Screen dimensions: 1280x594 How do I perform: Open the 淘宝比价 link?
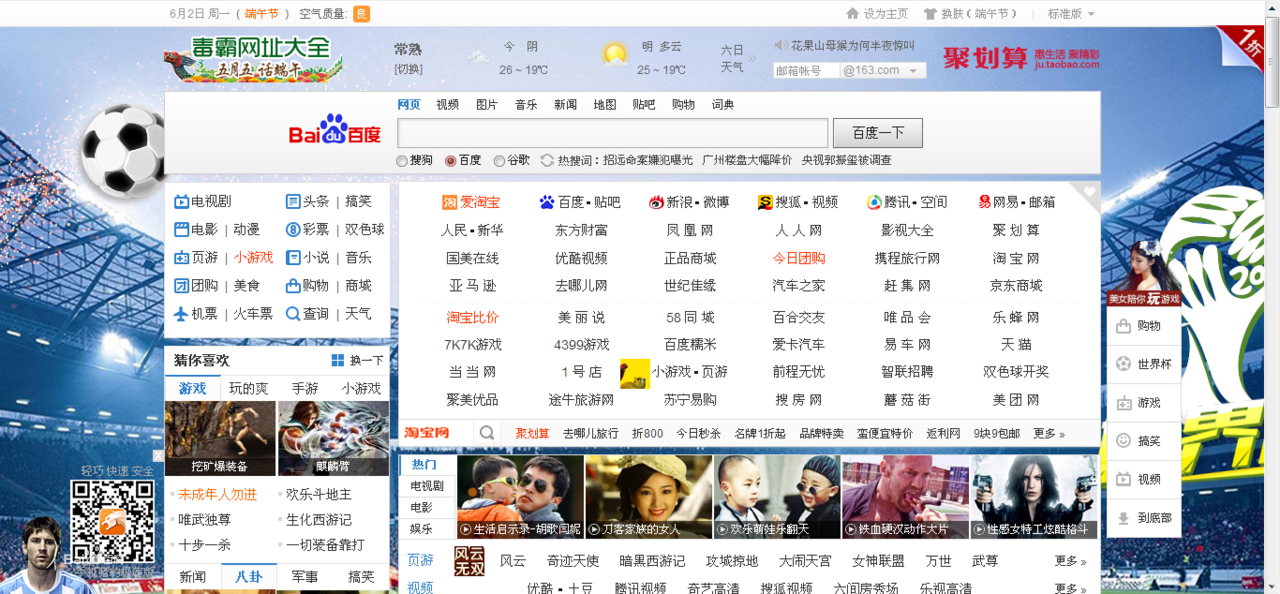[x=472, y=317]
